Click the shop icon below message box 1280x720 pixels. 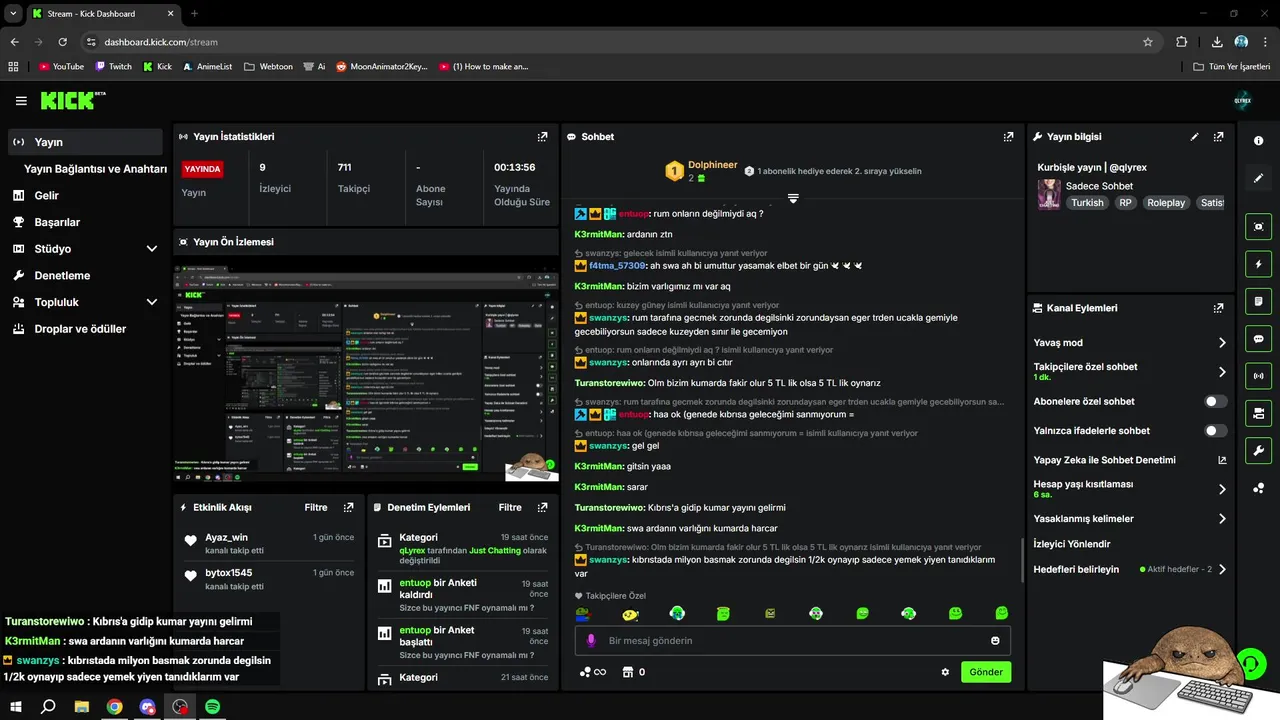[x=627, y=672]
